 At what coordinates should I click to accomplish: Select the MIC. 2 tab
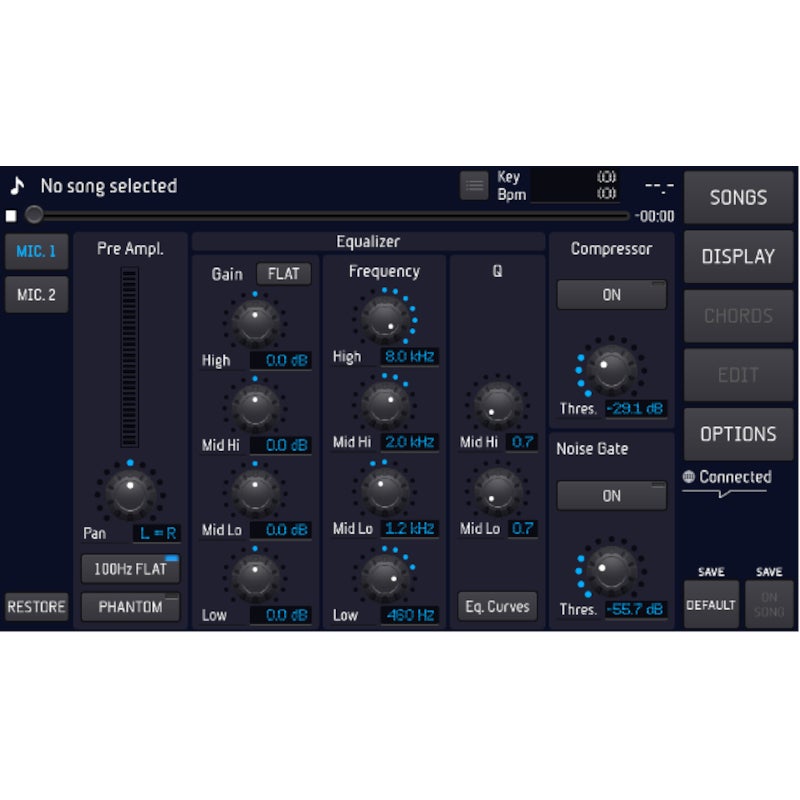pos(36,295)
